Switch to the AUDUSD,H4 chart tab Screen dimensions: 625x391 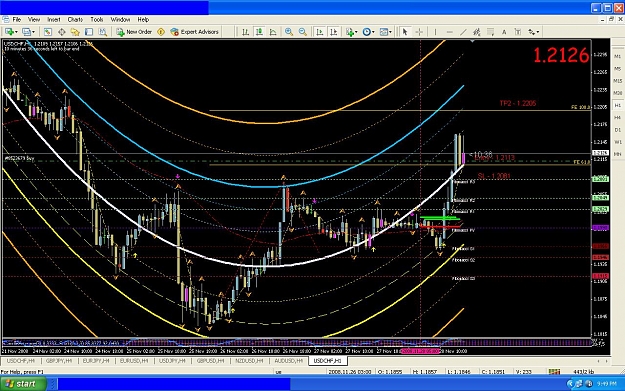click(288, 361)
